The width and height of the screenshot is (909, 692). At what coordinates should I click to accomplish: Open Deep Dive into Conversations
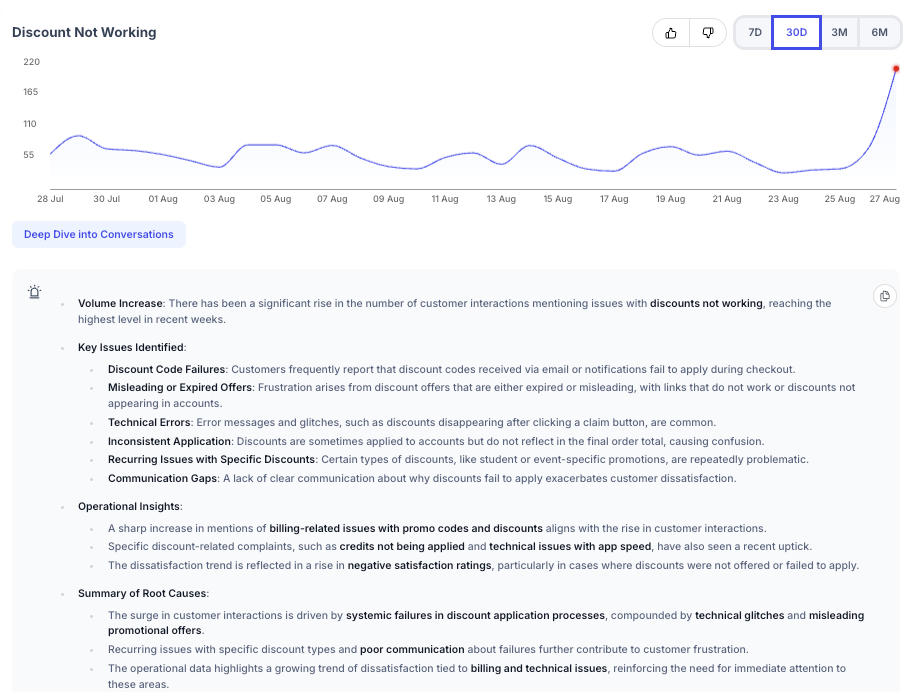(98, 233)
